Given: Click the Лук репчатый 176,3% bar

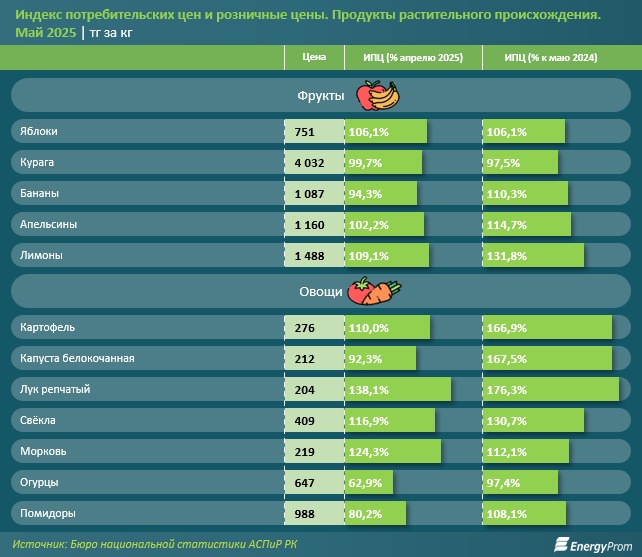Looking at the screenshot, I should 551,389.
